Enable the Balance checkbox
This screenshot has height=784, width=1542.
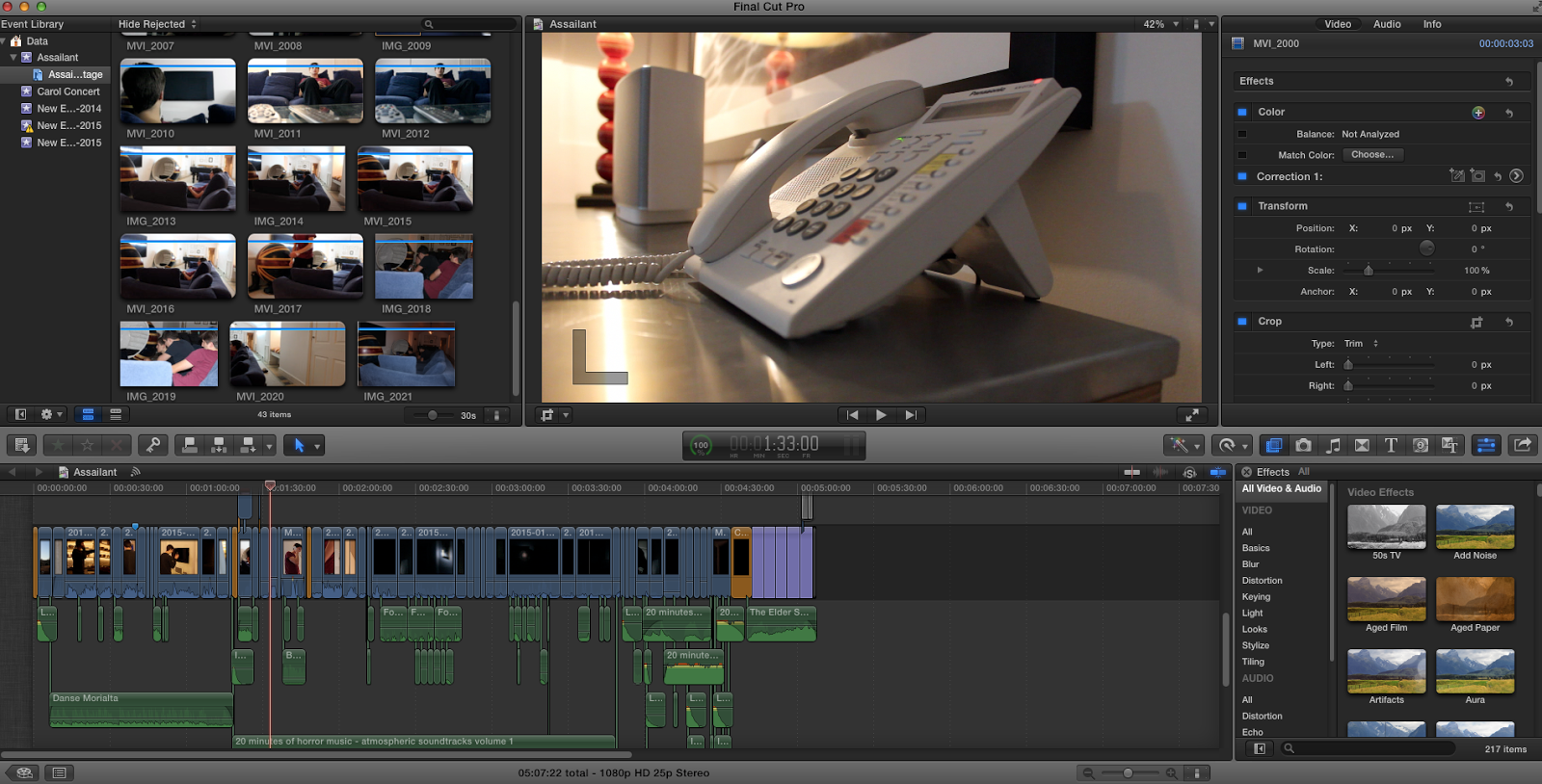pos(1242,134)
